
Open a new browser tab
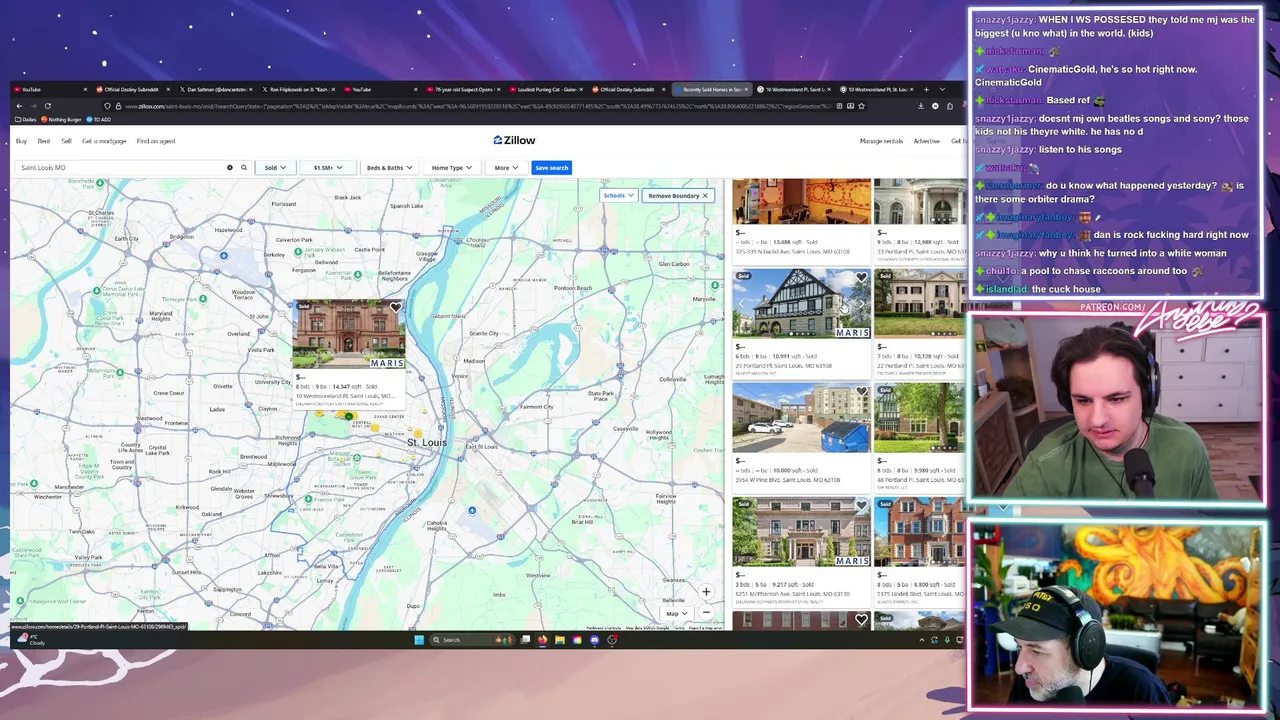[927, 89]
